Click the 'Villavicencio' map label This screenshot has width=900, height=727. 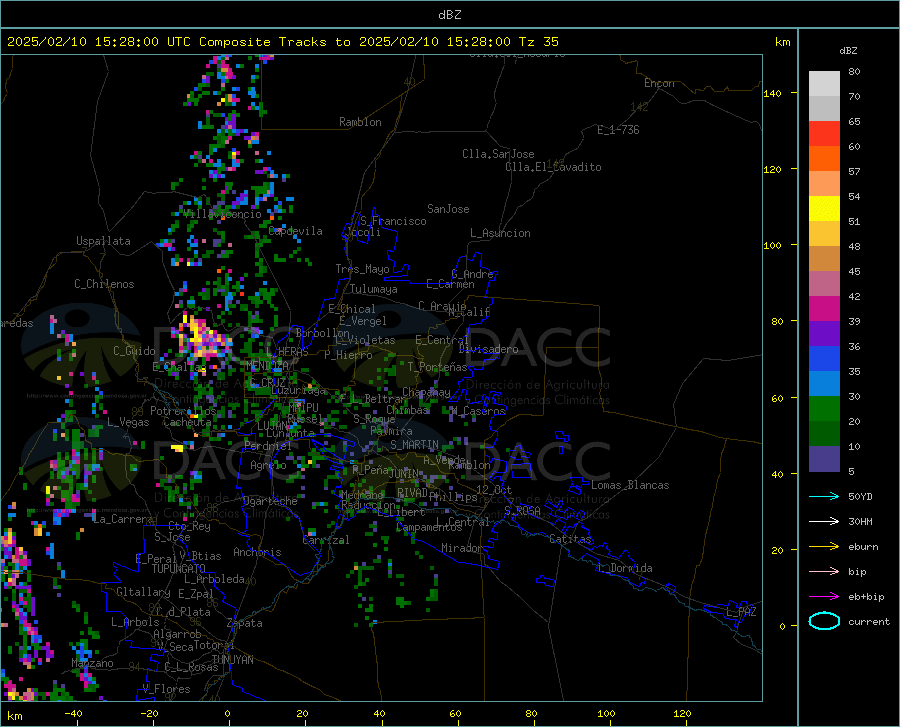[x=222, y=214]
